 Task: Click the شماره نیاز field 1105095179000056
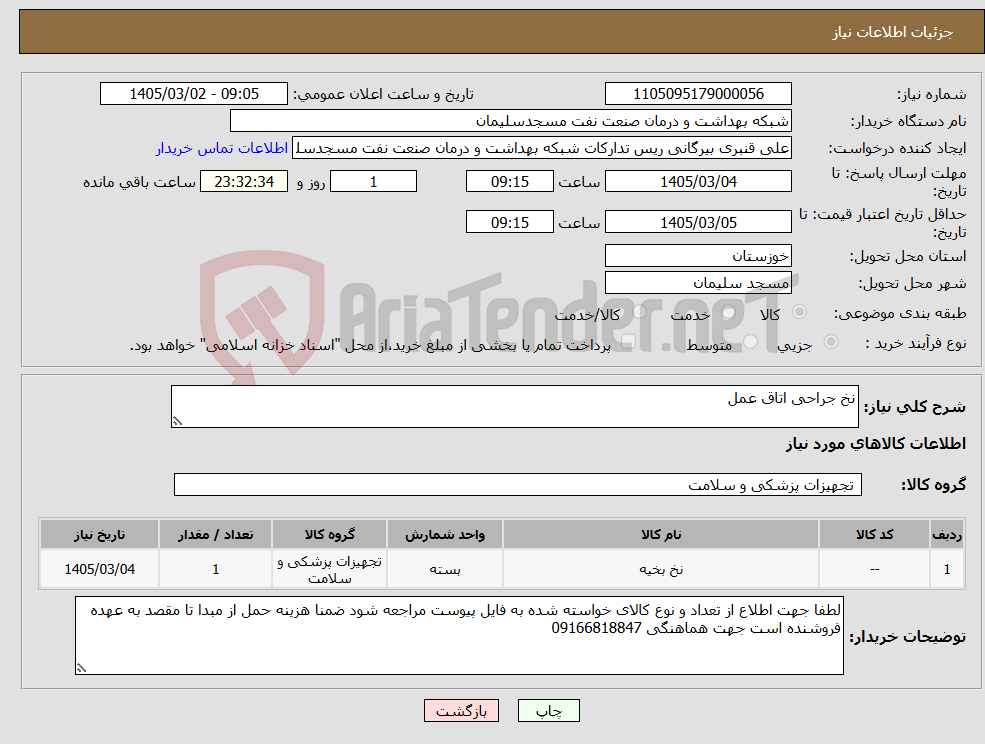[698, 94]
